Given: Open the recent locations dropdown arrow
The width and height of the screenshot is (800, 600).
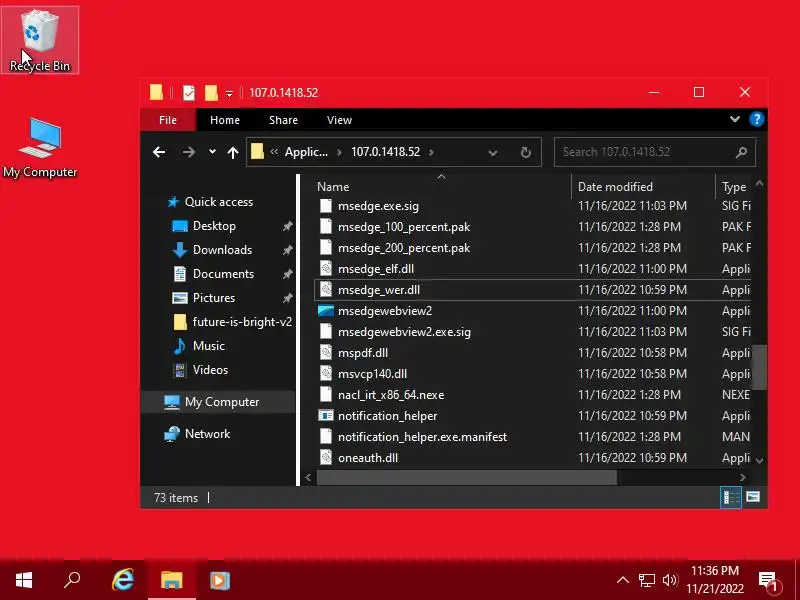Looking at the screenshot, I should (x=212, y=152).
